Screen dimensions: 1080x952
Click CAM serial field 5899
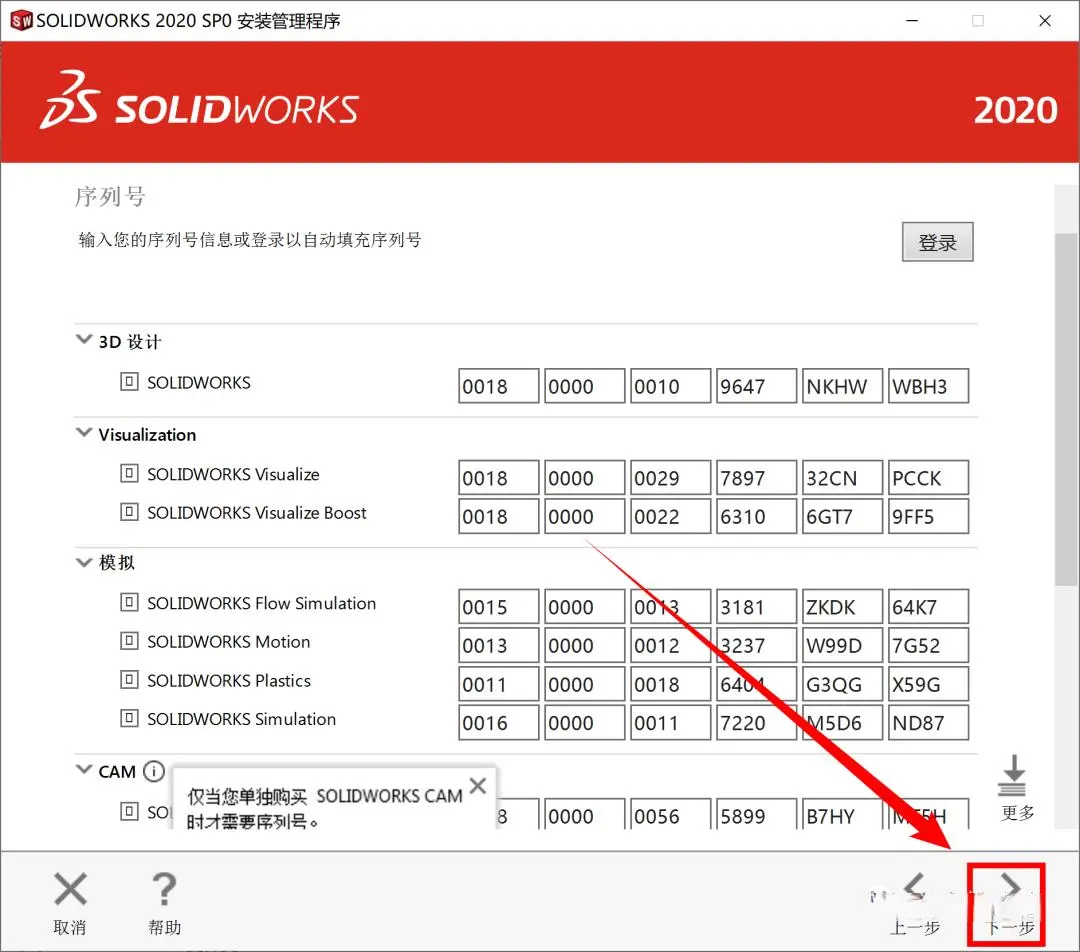[x=756, y=814]
